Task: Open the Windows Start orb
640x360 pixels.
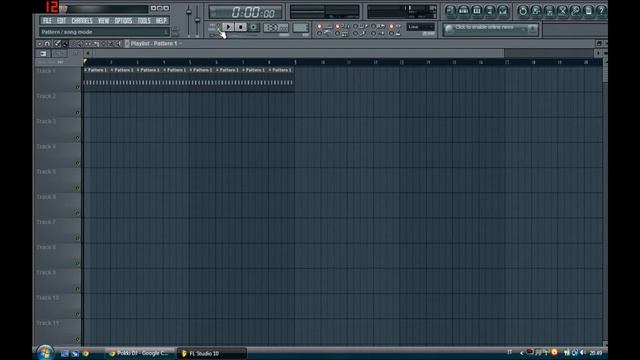Action: coord(45,353)
